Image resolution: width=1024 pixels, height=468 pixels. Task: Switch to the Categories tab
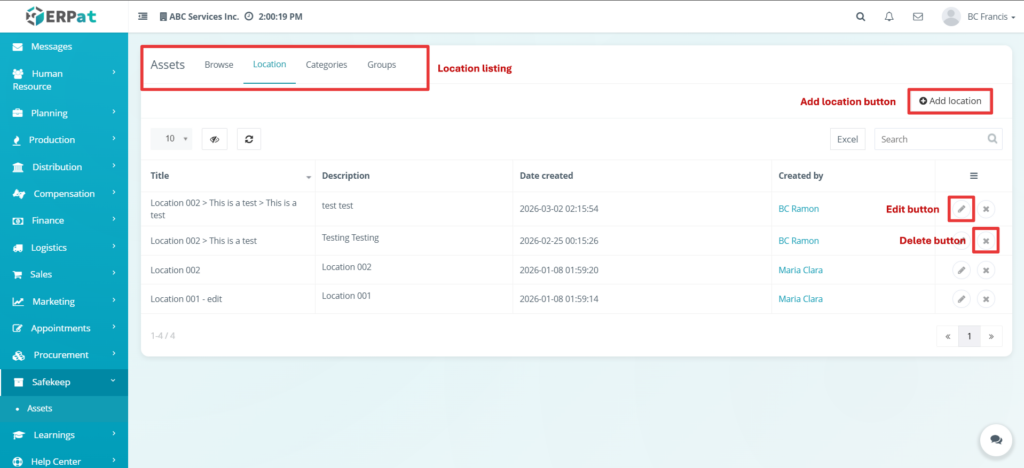point(326,65)
